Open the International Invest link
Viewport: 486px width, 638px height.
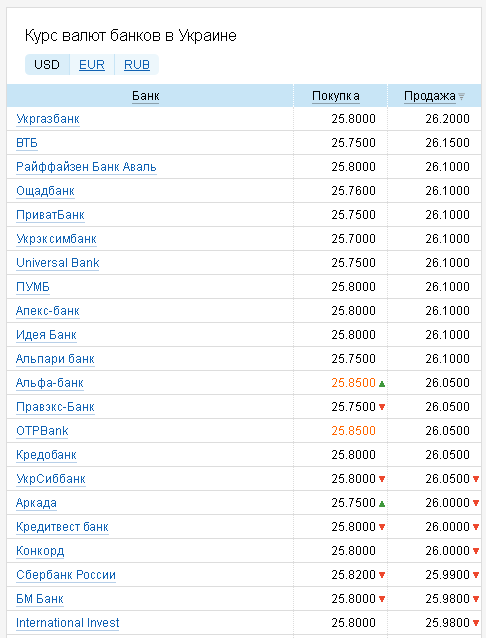(68, 623)
